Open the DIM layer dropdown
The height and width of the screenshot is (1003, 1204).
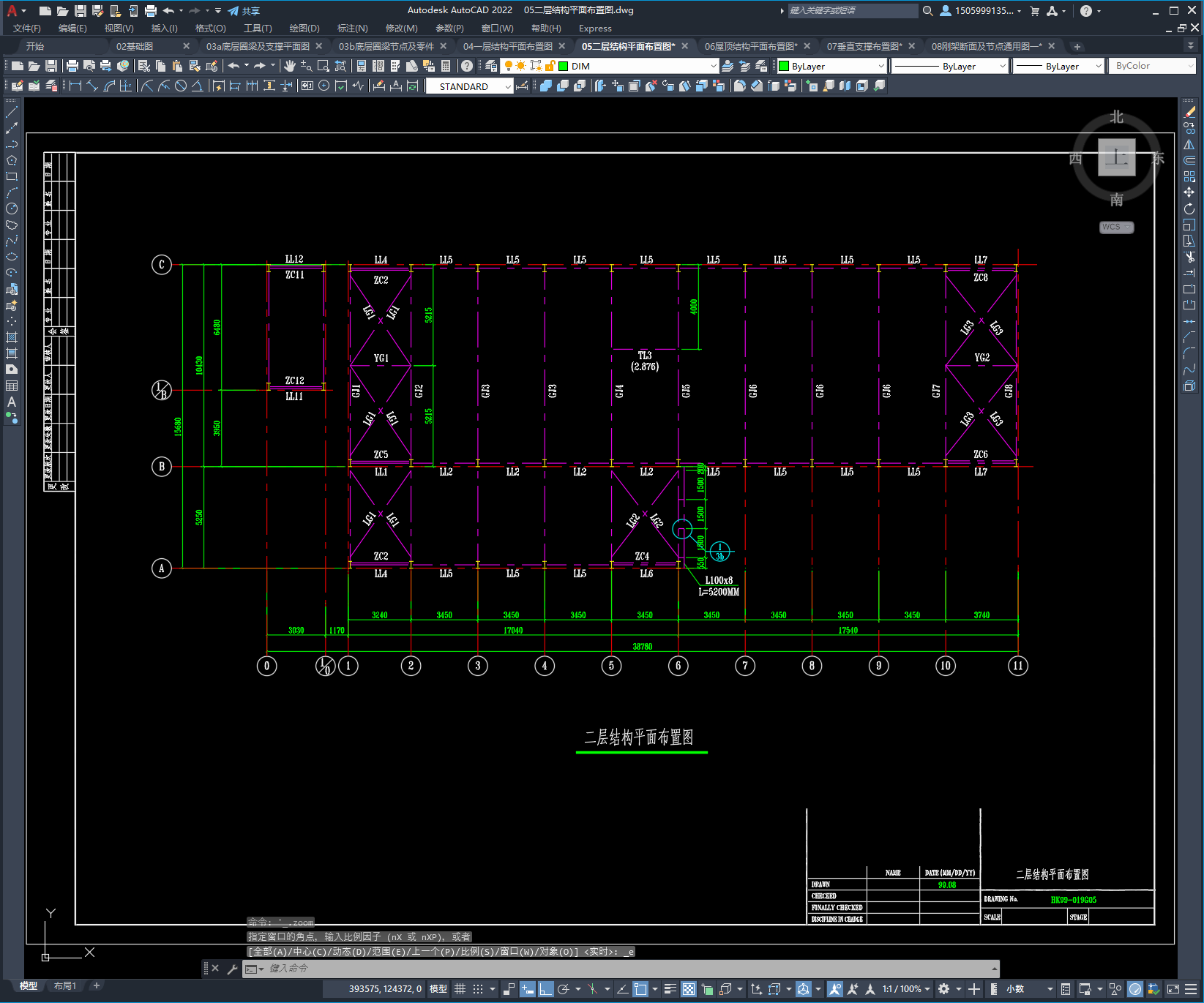(x=714, y=66)
